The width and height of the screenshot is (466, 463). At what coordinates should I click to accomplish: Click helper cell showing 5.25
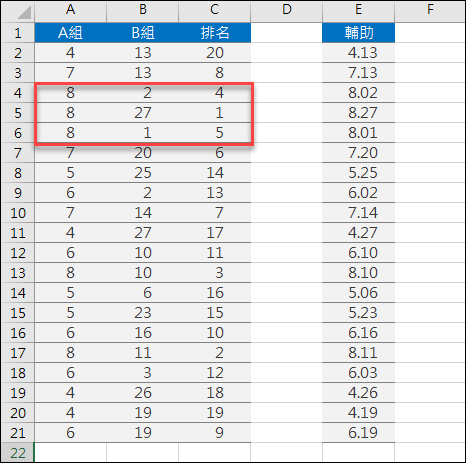coord(359,173)
